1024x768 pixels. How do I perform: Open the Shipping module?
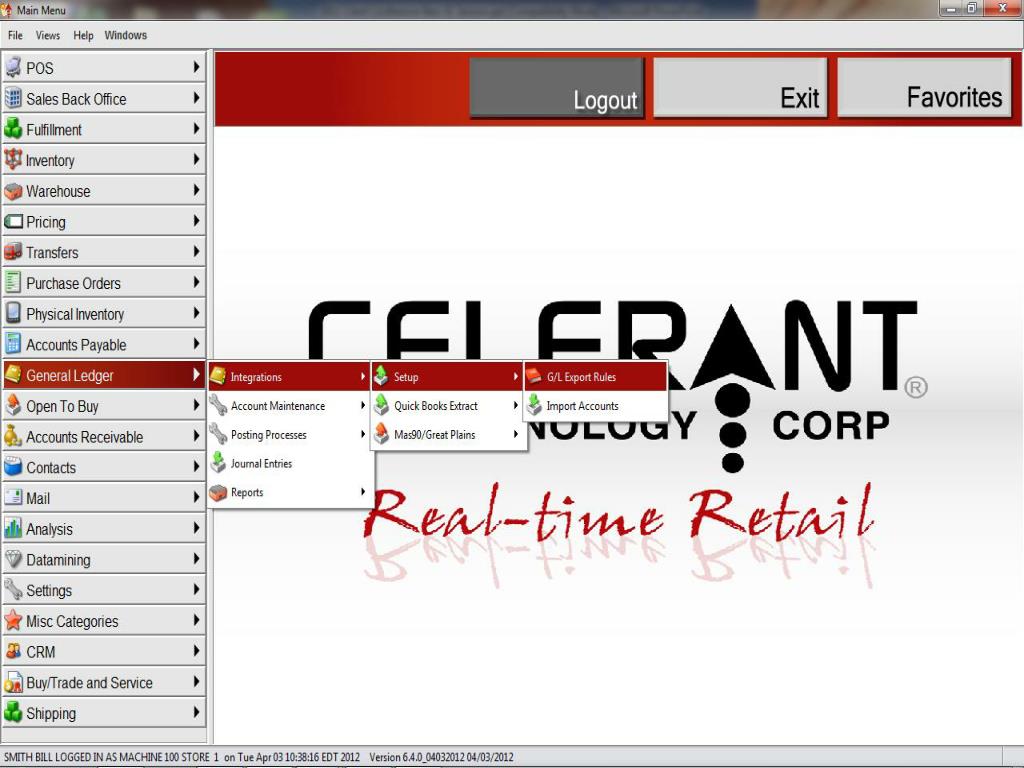[x=104, y=712]
